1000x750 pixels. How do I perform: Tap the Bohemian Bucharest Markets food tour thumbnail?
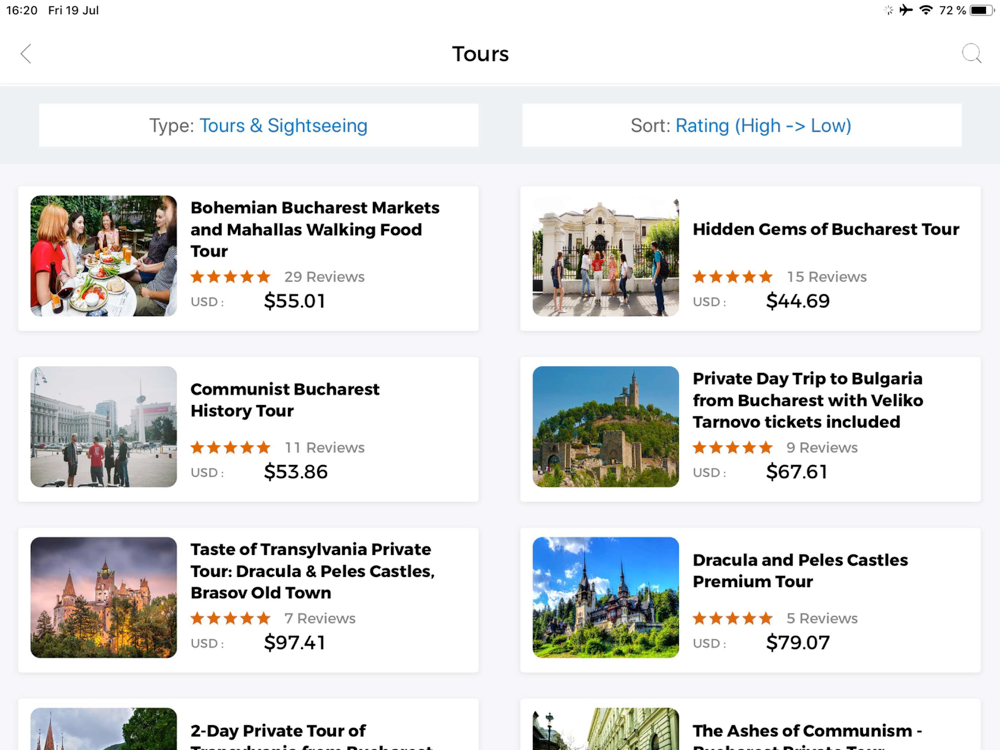pyautogui.click(x=104, y=256)
